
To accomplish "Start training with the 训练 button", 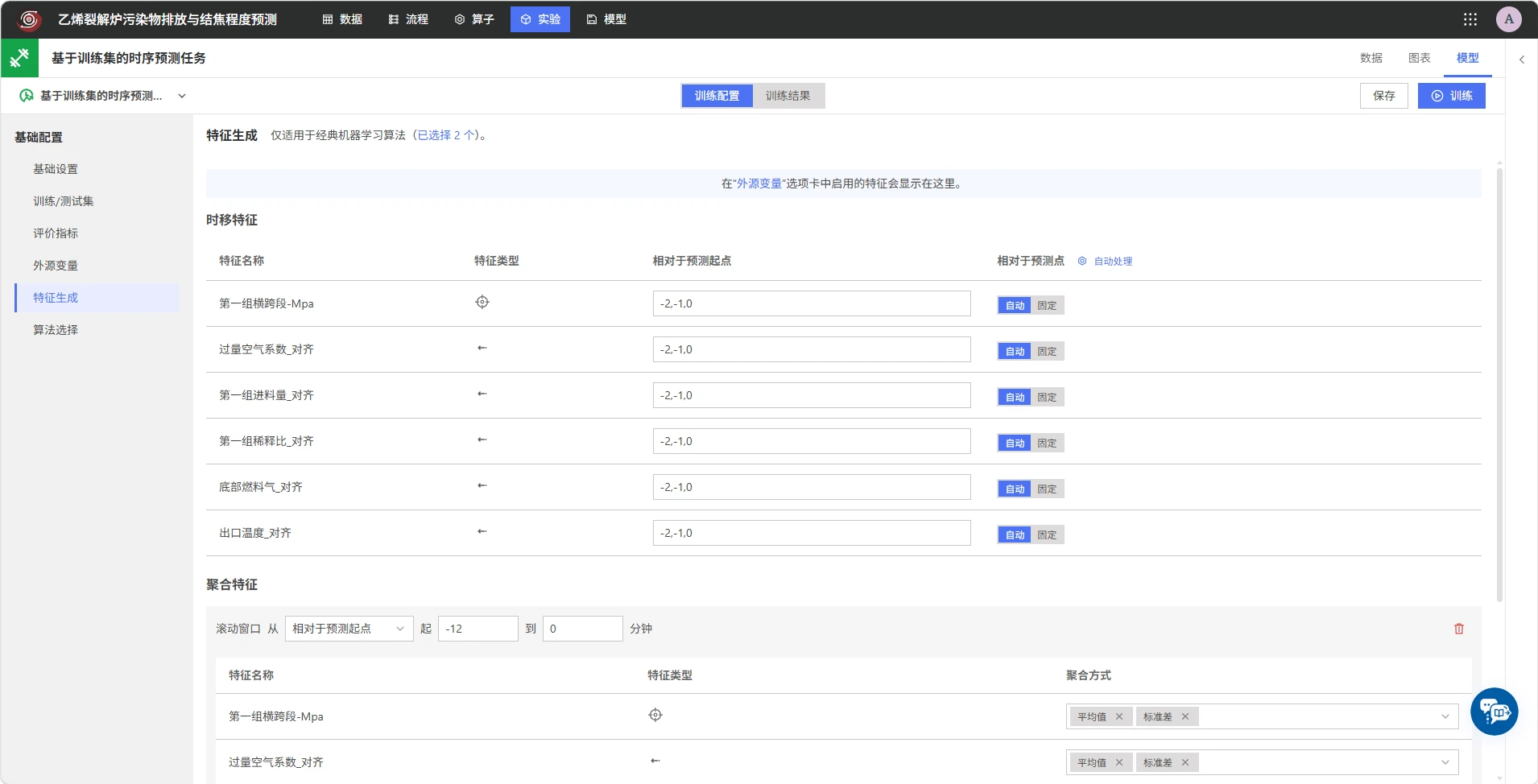I will click(1452, 96).
